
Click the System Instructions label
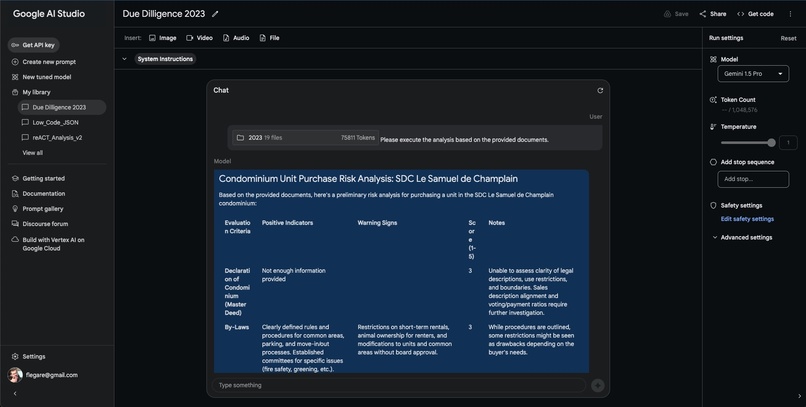click(x=165, y=59)
